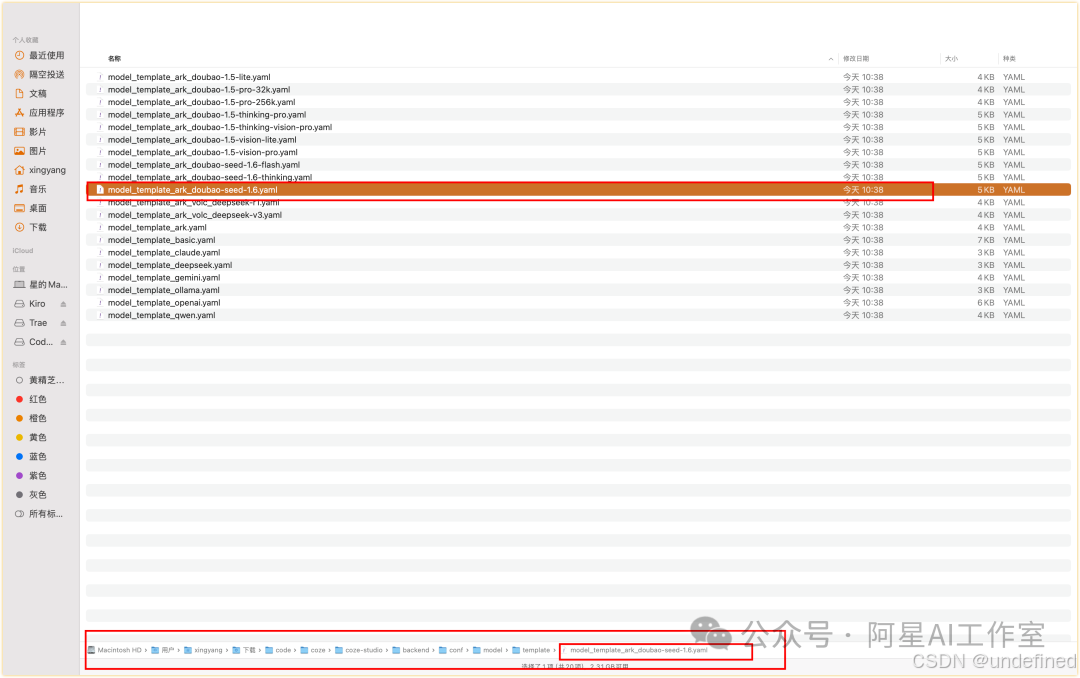Eject the Kiro volume

click(x=63, y=304)
